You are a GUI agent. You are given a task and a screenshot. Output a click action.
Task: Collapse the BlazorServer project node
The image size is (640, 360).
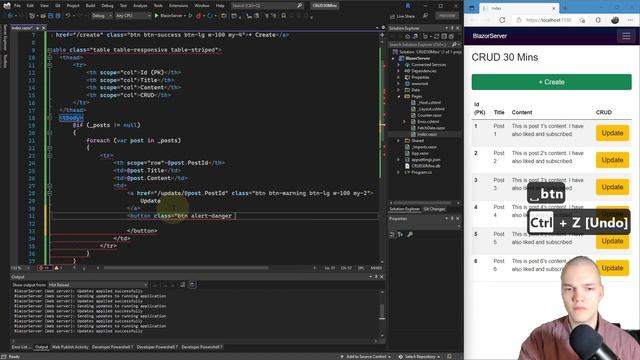pyautogui.click(x=394, y=58)
